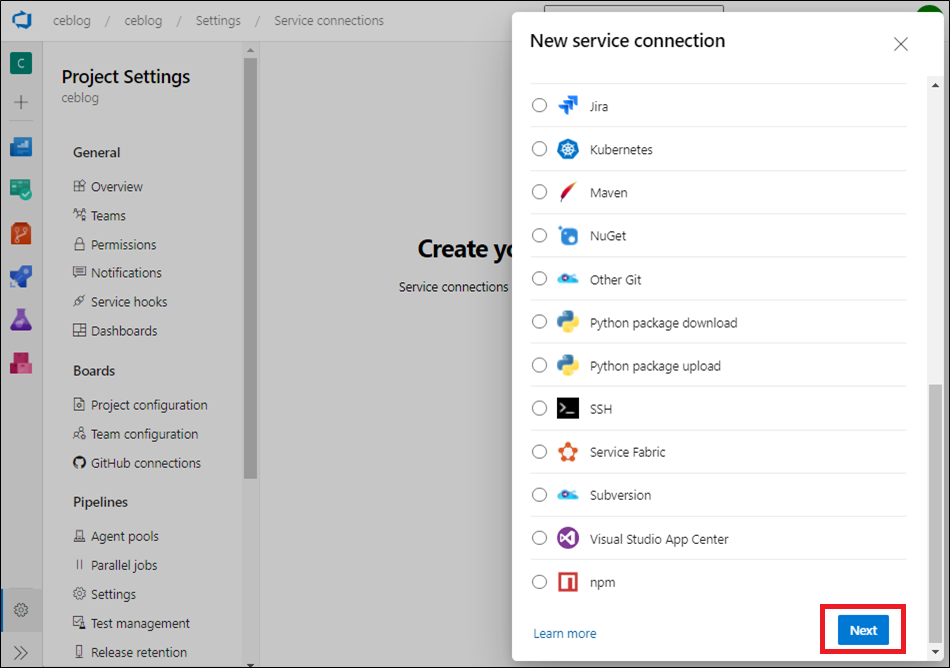Choose the npm radio option
Screen dimensions: 950x668
[x=539, y=582]
